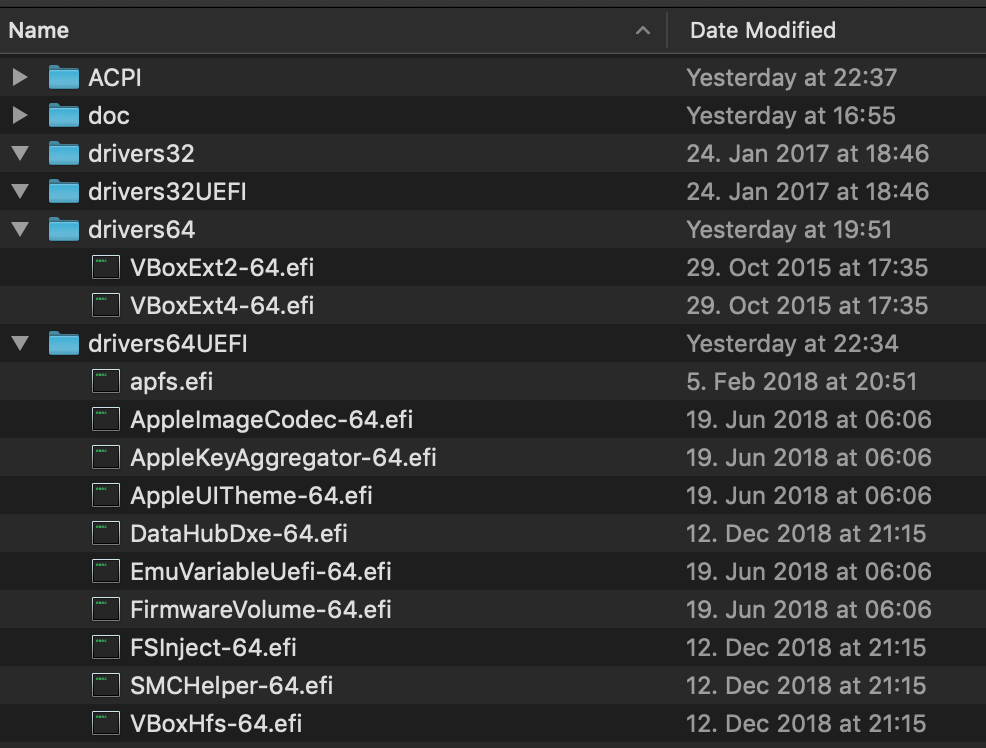Expand the doc folder disclosure triangle

tap(20, 115)
